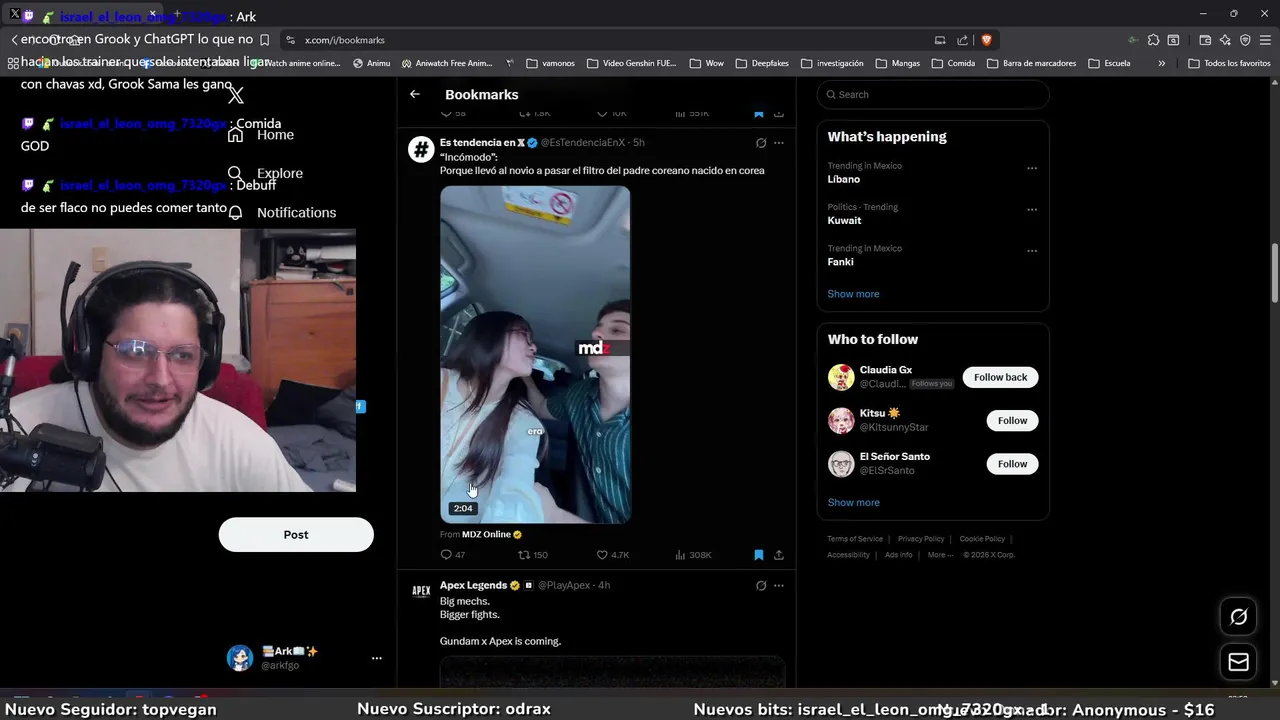The image size is (1280, 720).
Task: Click the page scrollbar thumb
Action: click(1274, 273)
